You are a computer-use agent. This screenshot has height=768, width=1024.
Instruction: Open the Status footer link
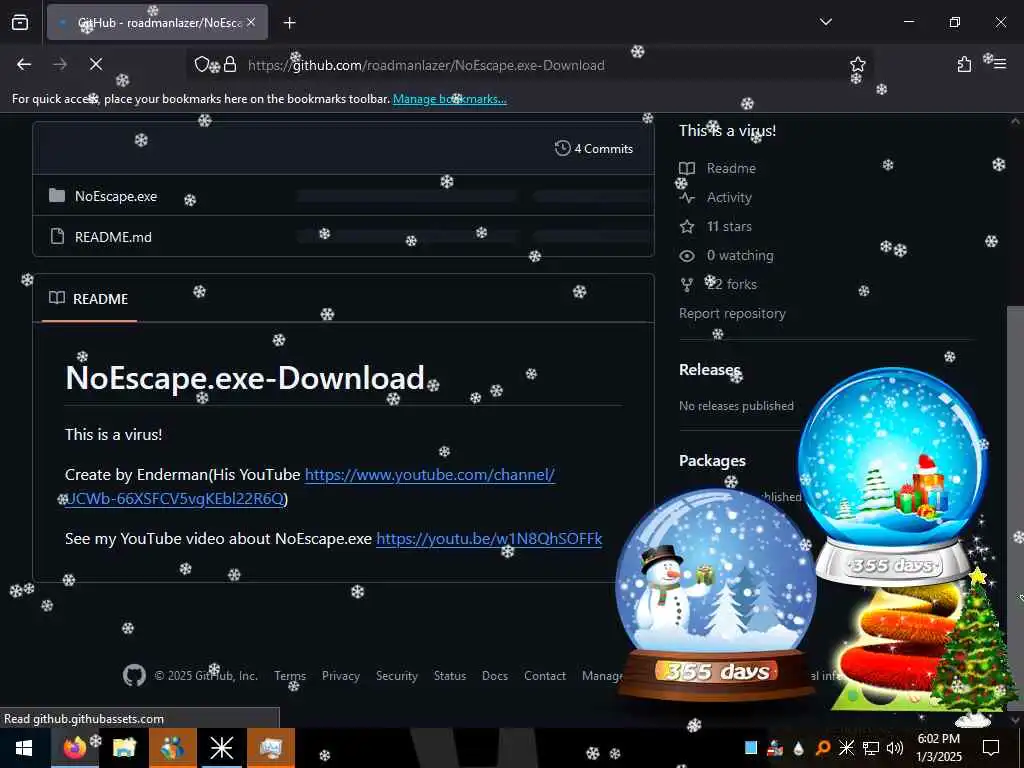[x=450, y=676]
